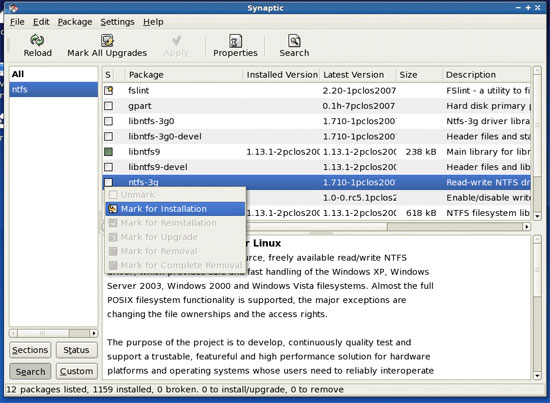The image size is (550, 403).
Task: Toggle the libntfs-3g0 status checkbox
Action: (x=109, y=121)
